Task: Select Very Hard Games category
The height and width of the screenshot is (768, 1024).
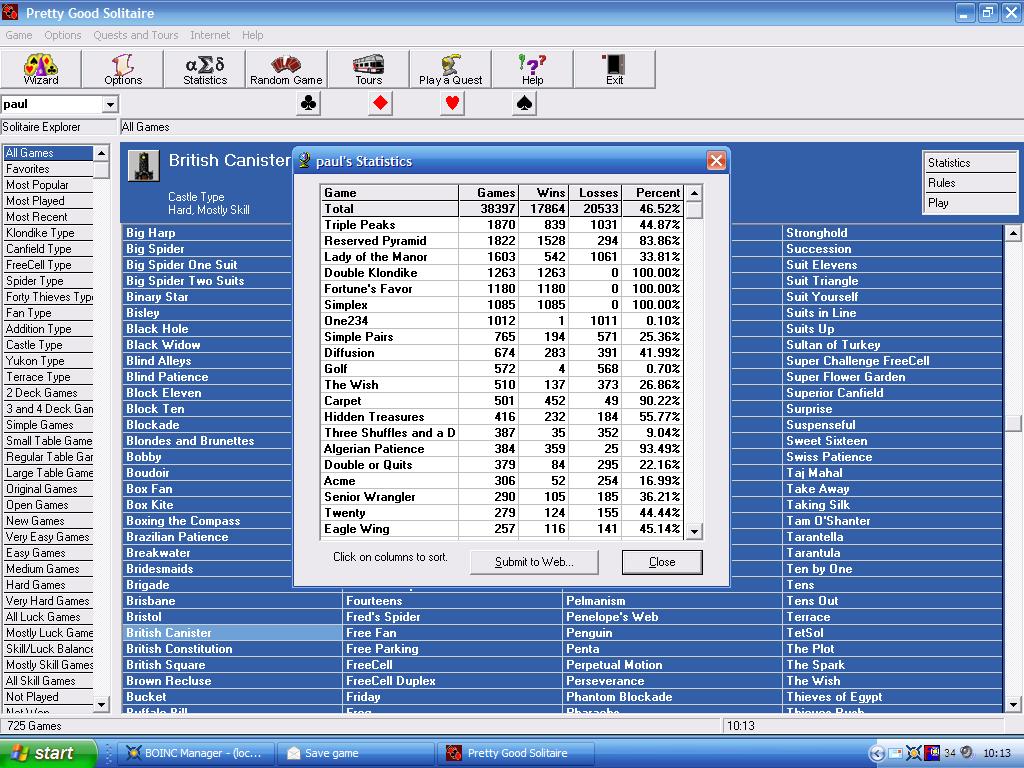Action: (x=48, y=601)
